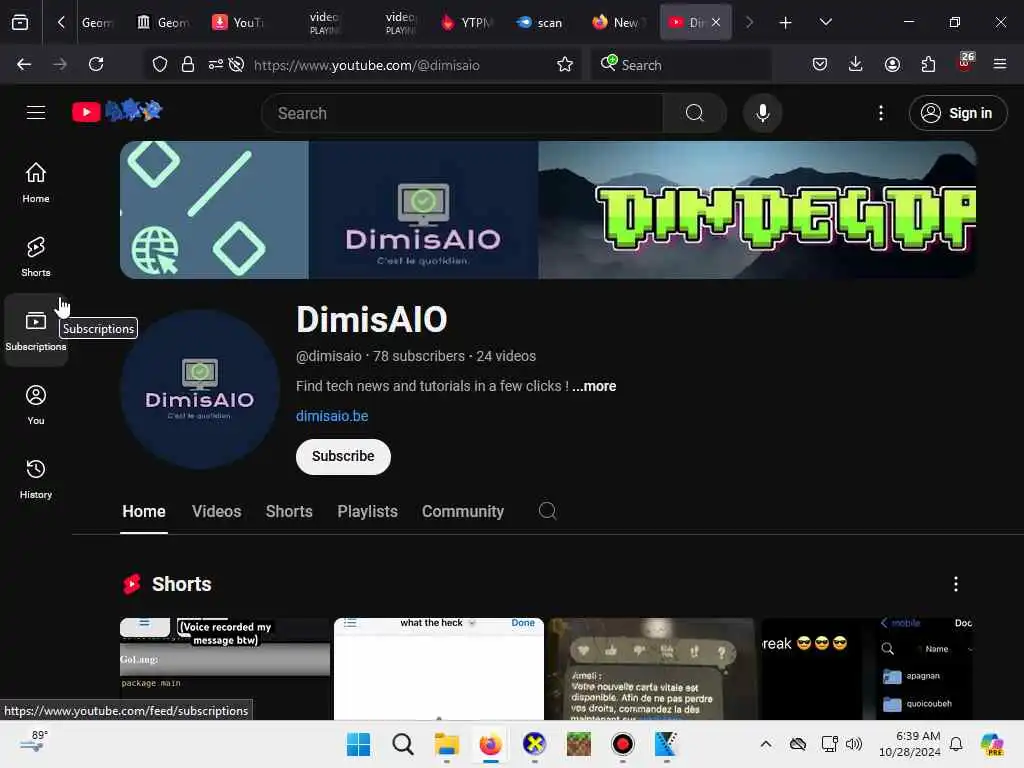Open the YouTube guide hamburger menu
1024x768 pixels.
(x=36, y=112)
